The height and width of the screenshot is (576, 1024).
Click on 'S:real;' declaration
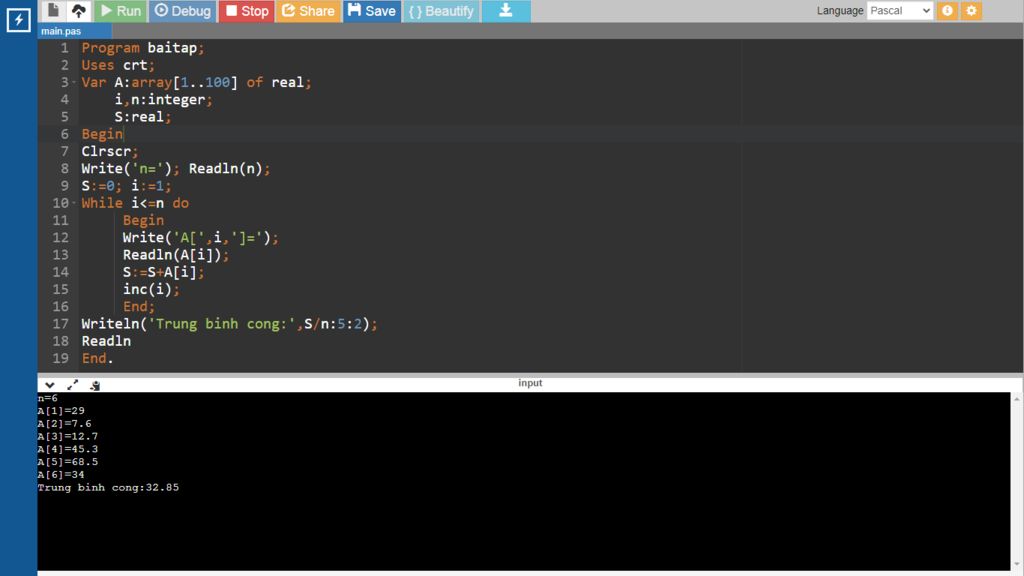point(143,117)
